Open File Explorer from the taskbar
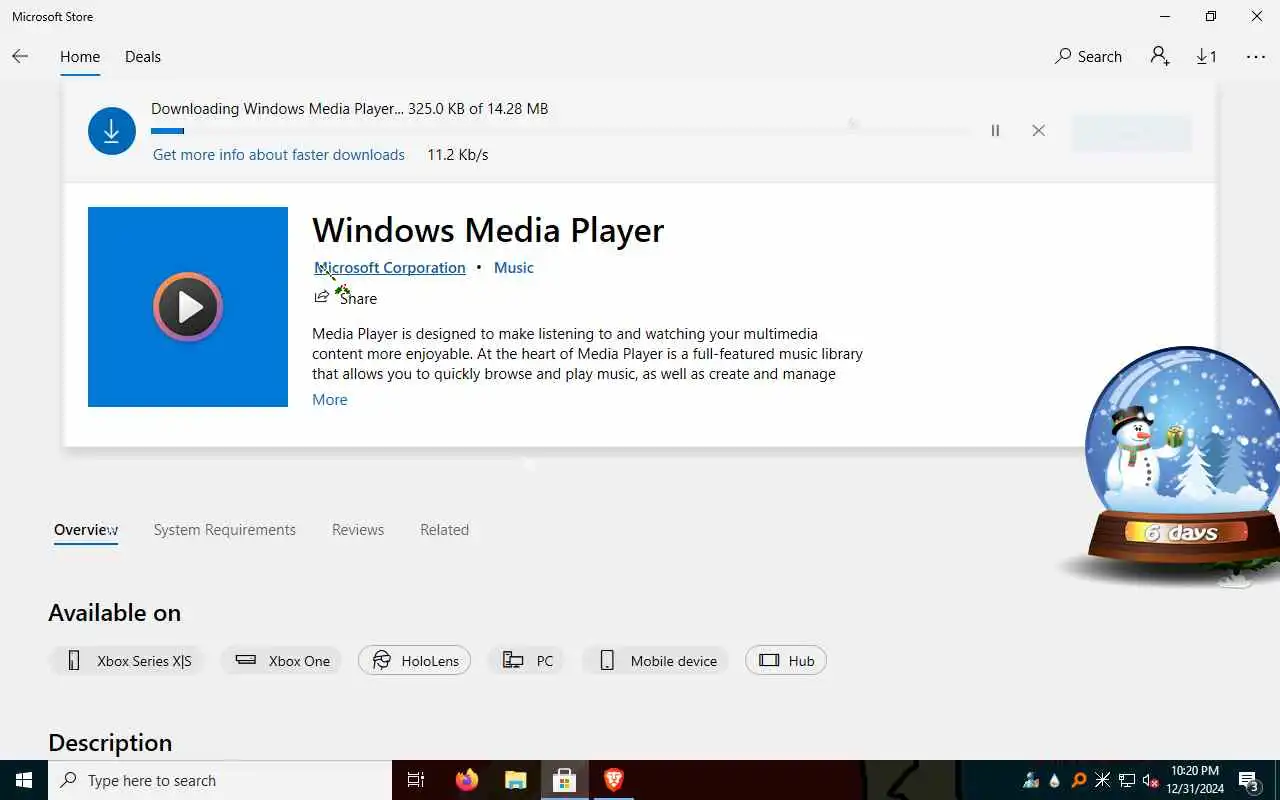Viewport: 1280px width, 800px height. point(515,780)
